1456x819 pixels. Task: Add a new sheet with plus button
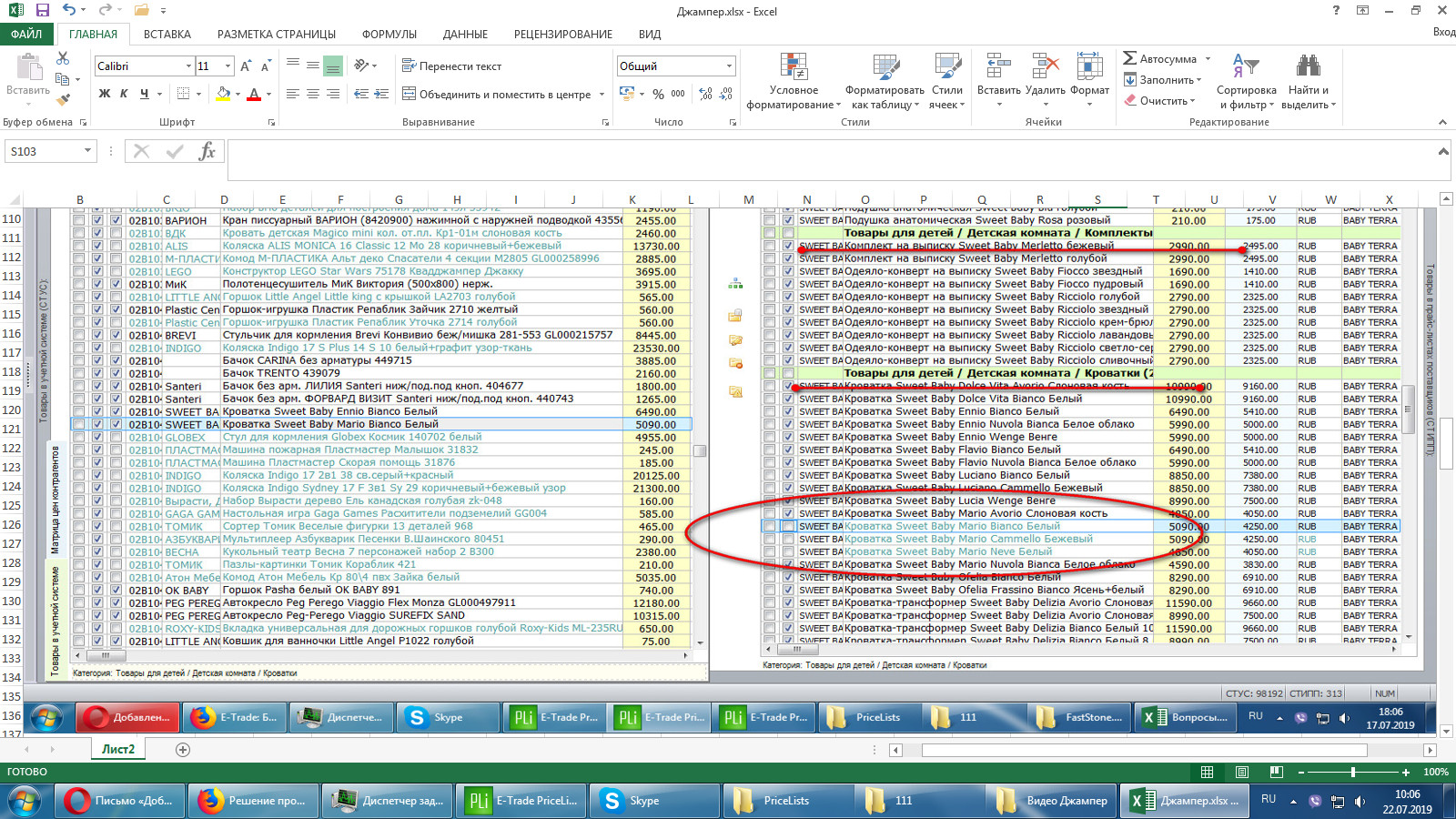183,749
